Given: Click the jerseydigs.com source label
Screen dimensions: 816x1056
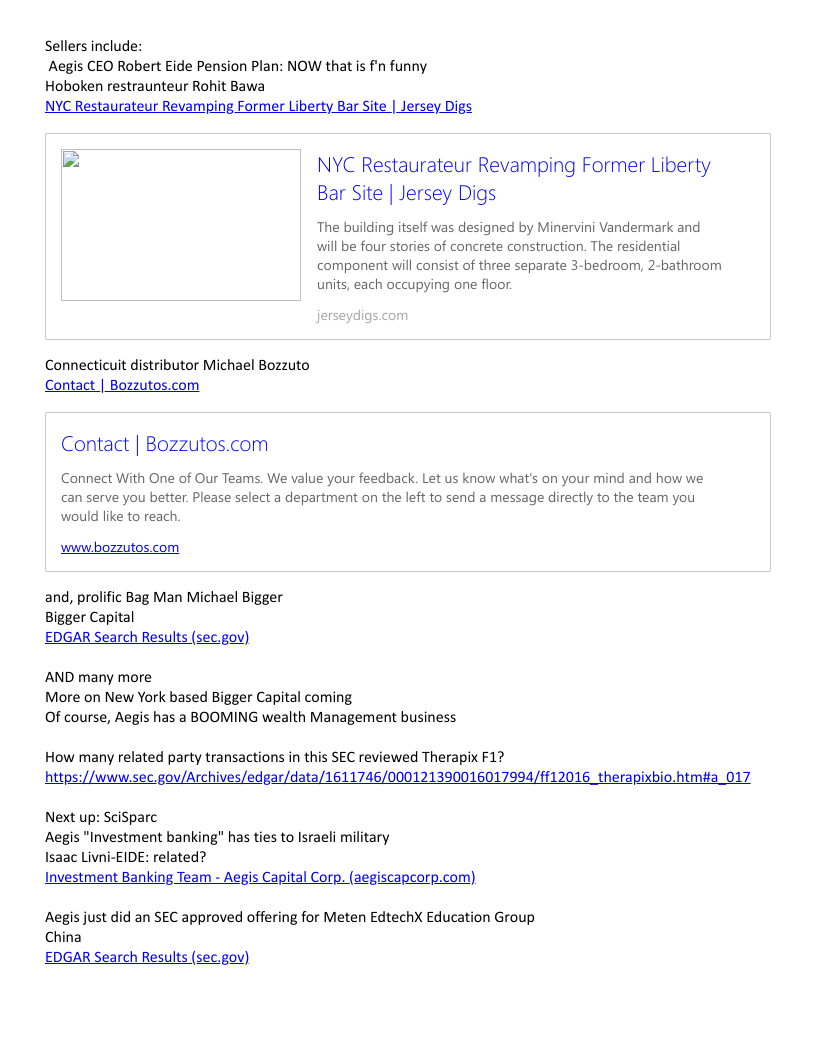Looking at the screenshot, I should tap(362, 315).
